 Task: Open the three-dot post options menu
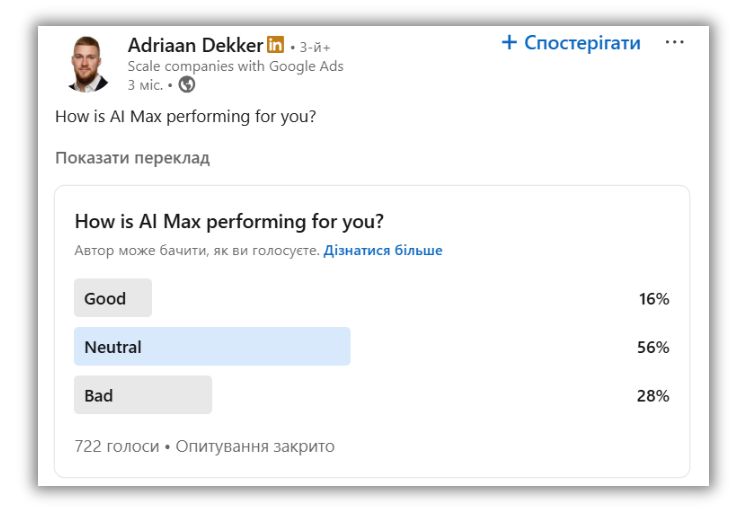[x=675, y=43]
